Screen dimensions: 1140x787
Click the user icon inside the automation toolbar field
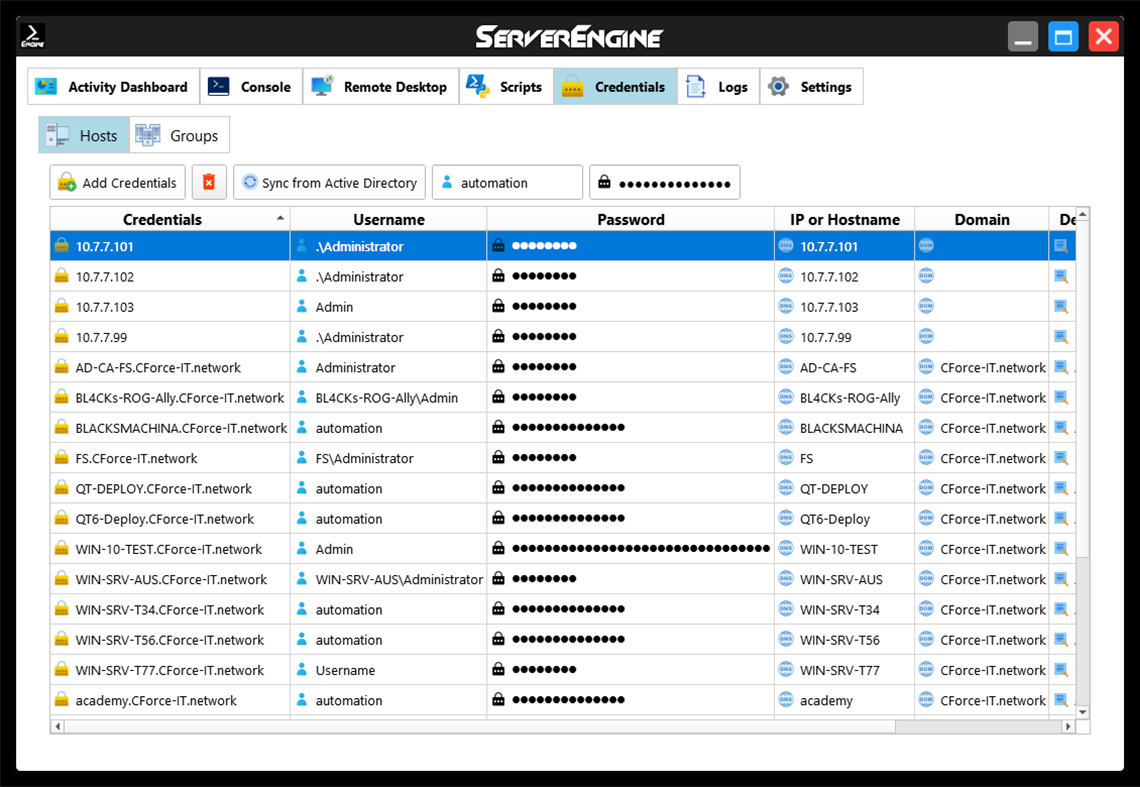[447, 182]
